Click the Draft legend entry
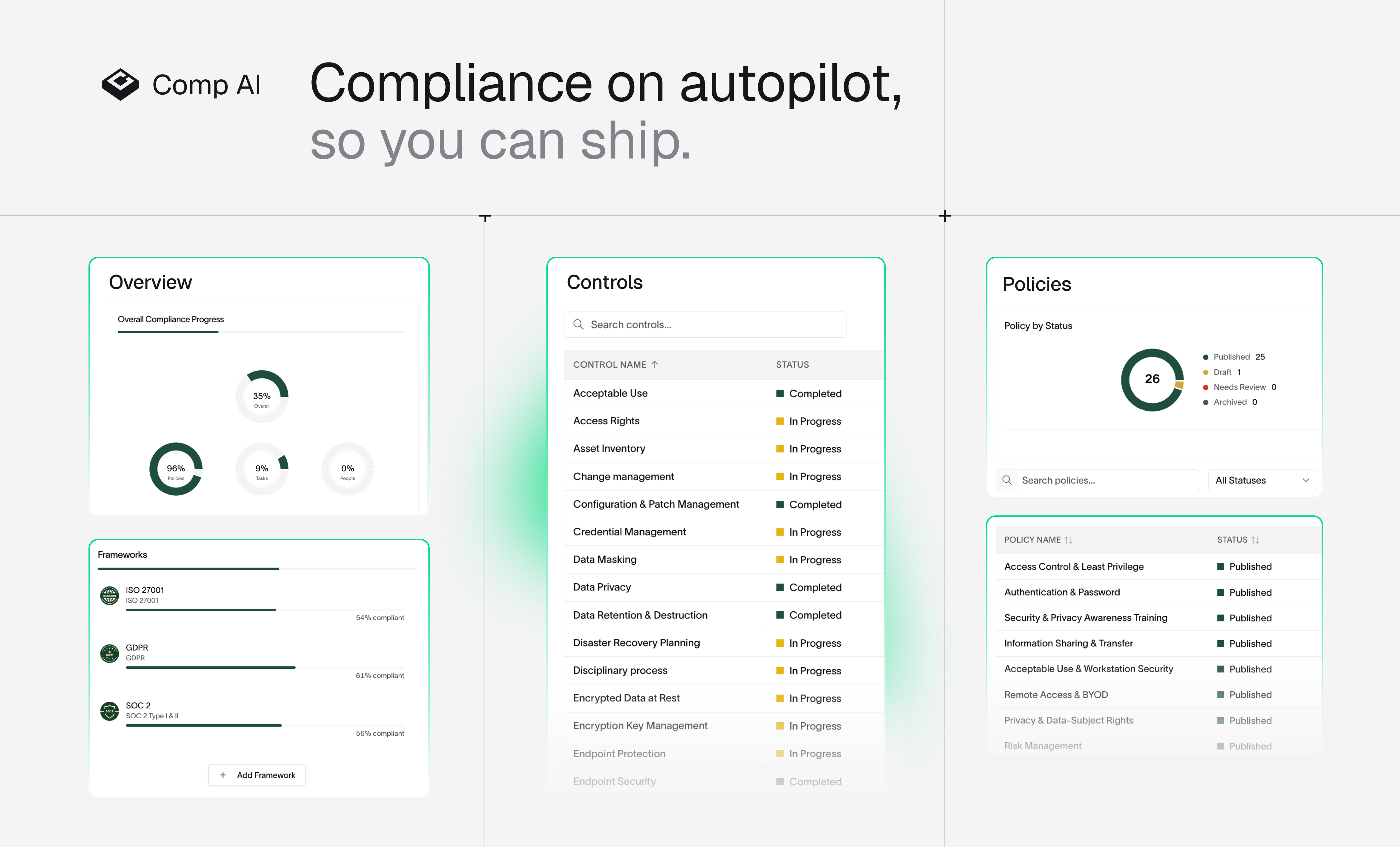 point(1221,372)
